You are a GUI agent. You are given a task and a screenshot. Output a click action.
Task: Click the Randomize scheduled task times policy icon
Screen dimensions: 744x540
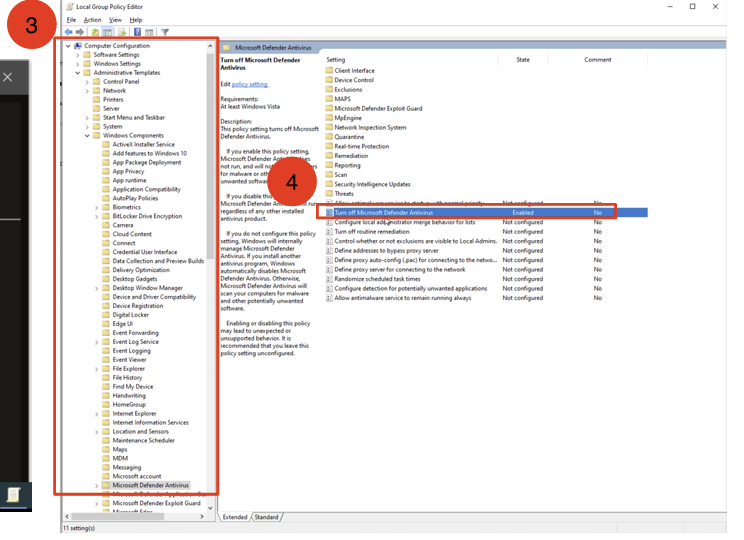coord(329,279)
